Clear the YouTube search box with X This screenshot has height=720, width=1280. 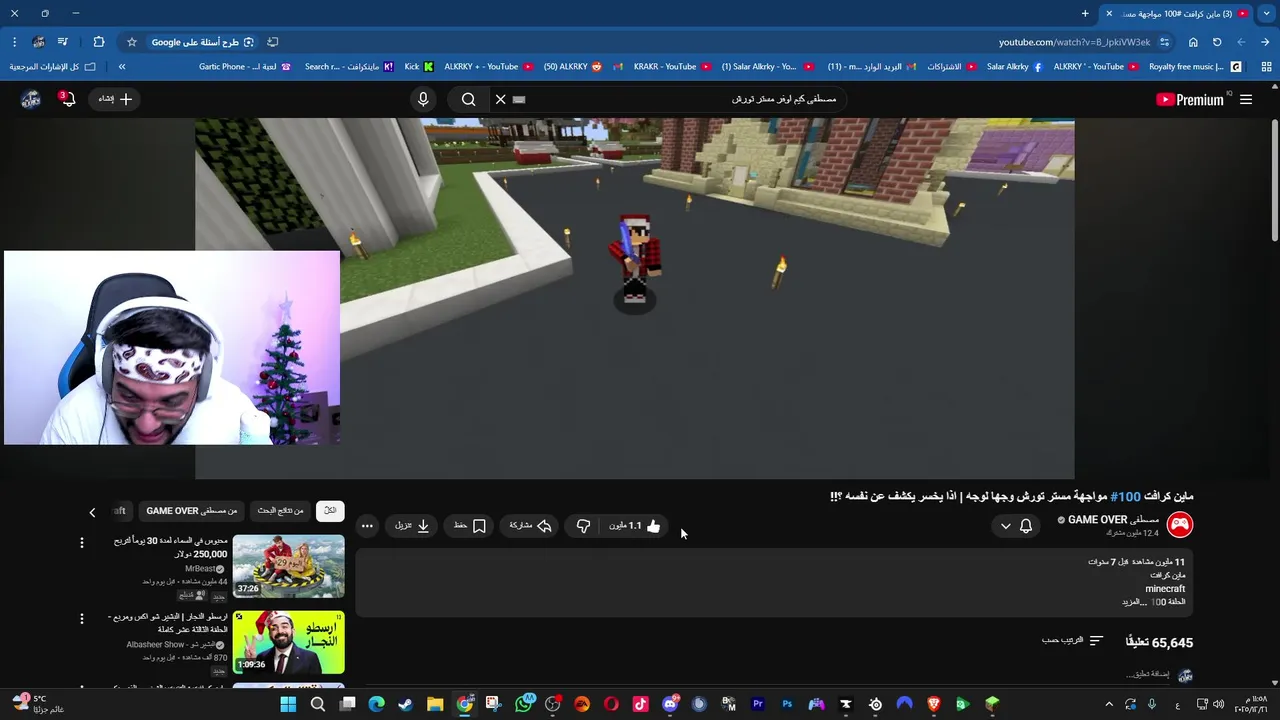(x=501, y=99)
